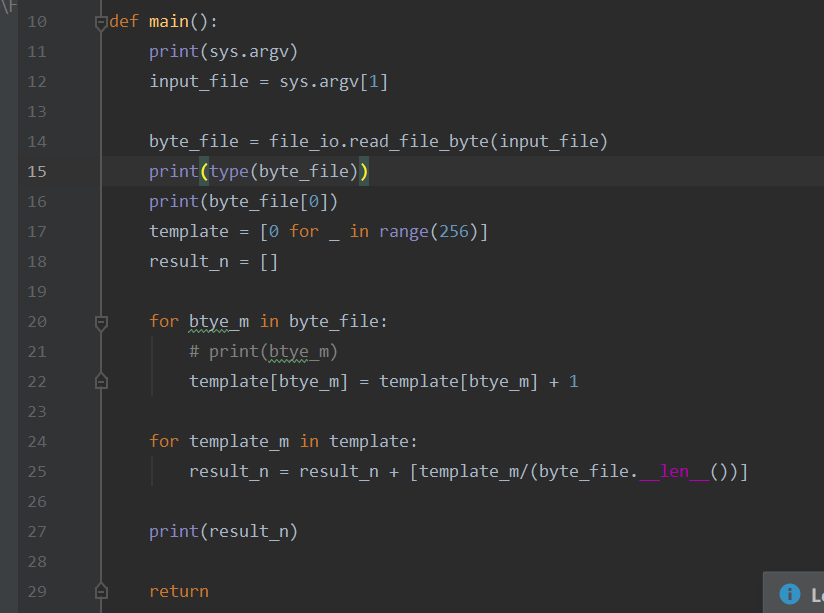Click sys.argv[1] on line 12
The image size is (824, 613).
click(x=333, y=82)
